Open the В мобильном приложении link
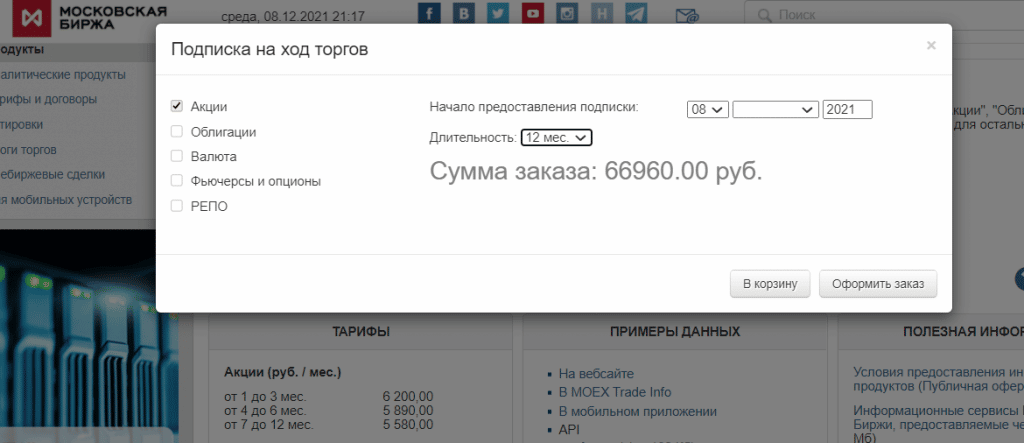Viewport: 1024px width, 443px height. (637, 412)
